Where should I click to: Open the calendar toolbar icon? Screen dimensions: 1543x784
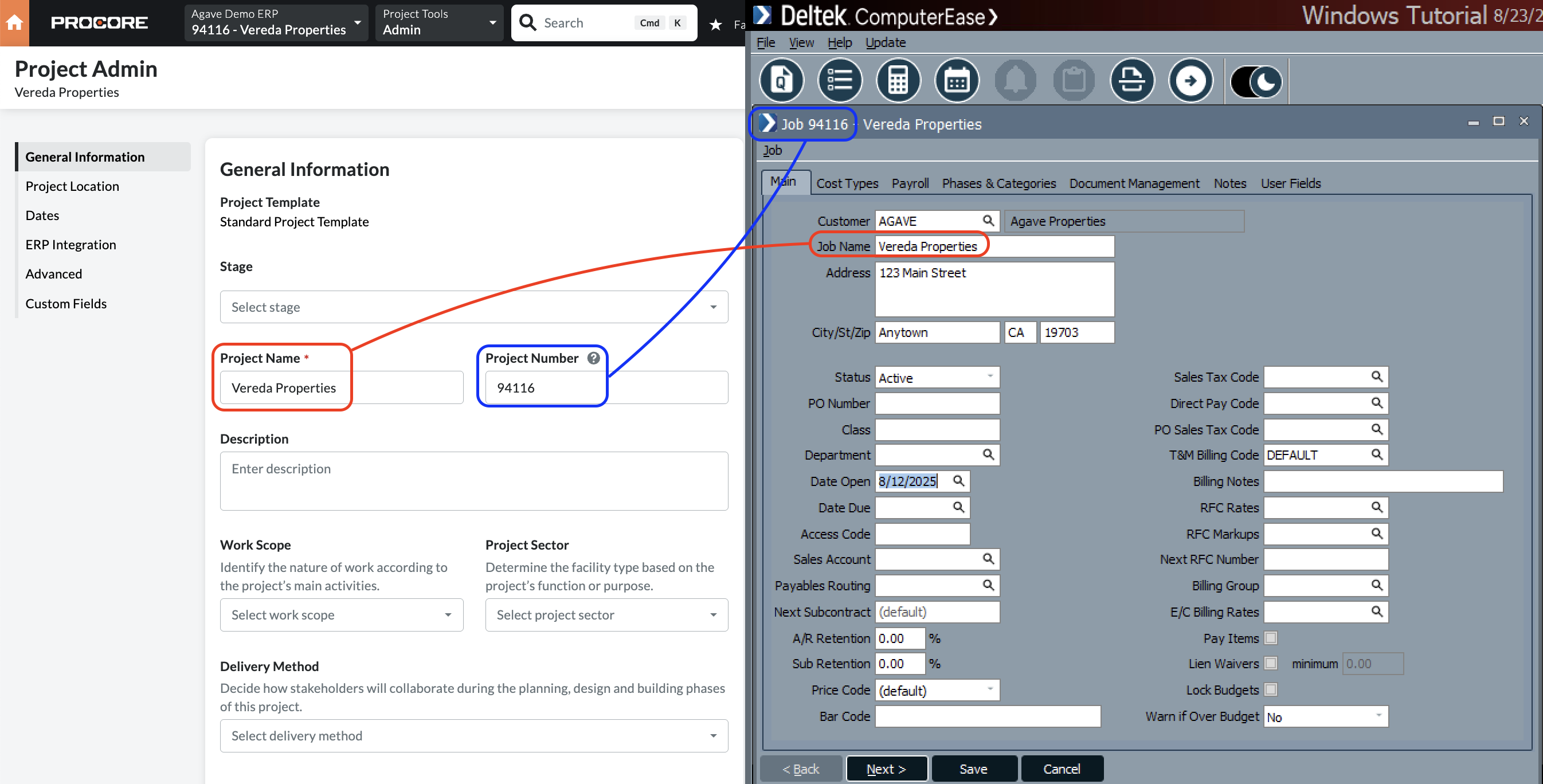(957, 80)
